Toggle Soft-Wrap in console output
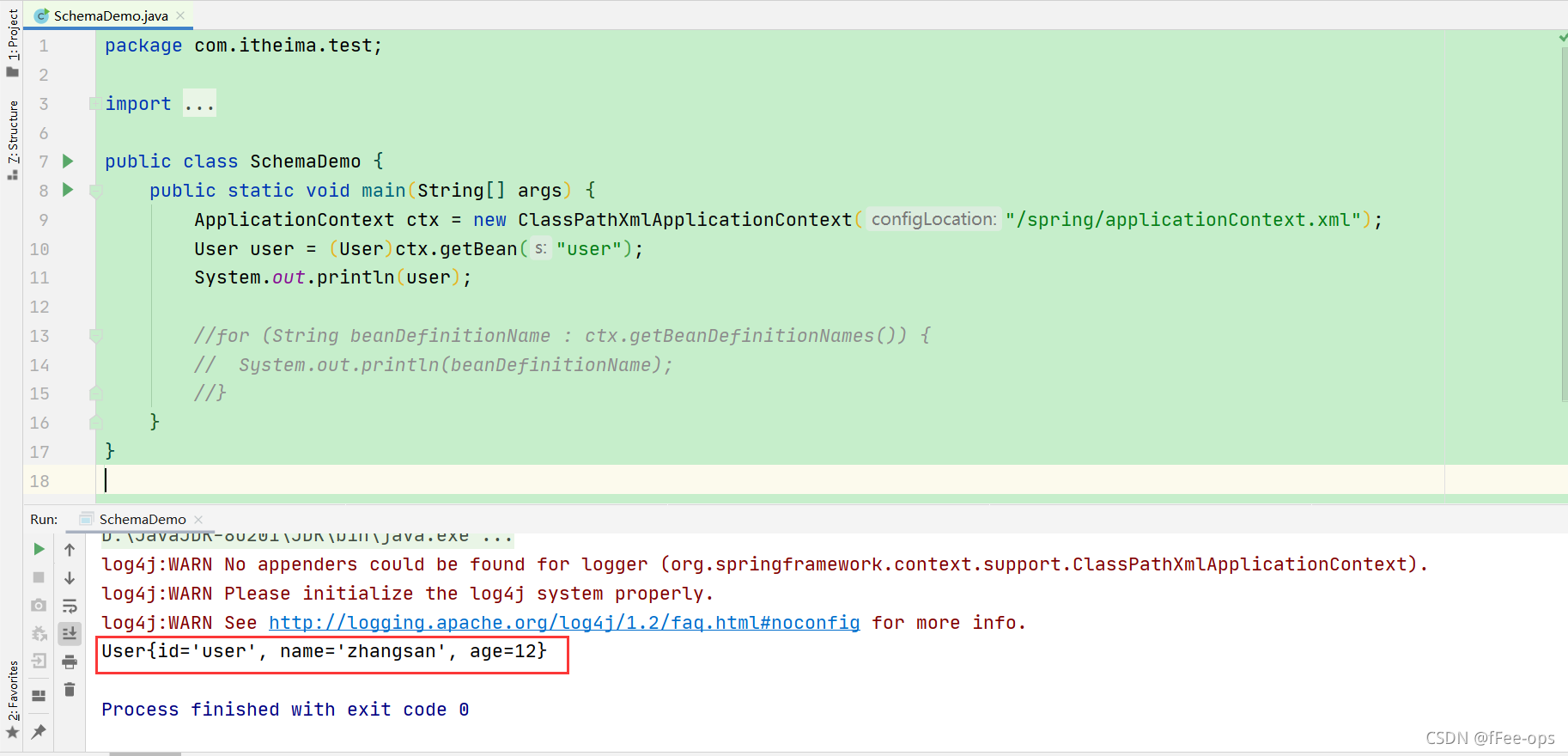The image size is (1568, 756). click(x=70, y=606)
